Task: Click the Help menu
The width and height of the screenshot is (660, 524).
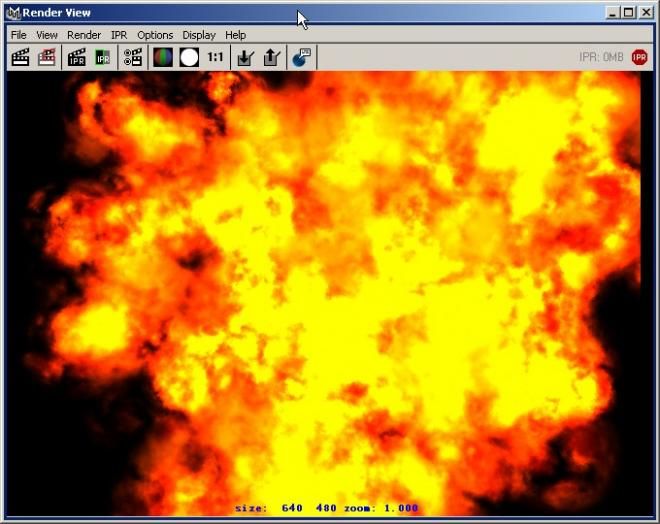Action: (x=235, y=35)
